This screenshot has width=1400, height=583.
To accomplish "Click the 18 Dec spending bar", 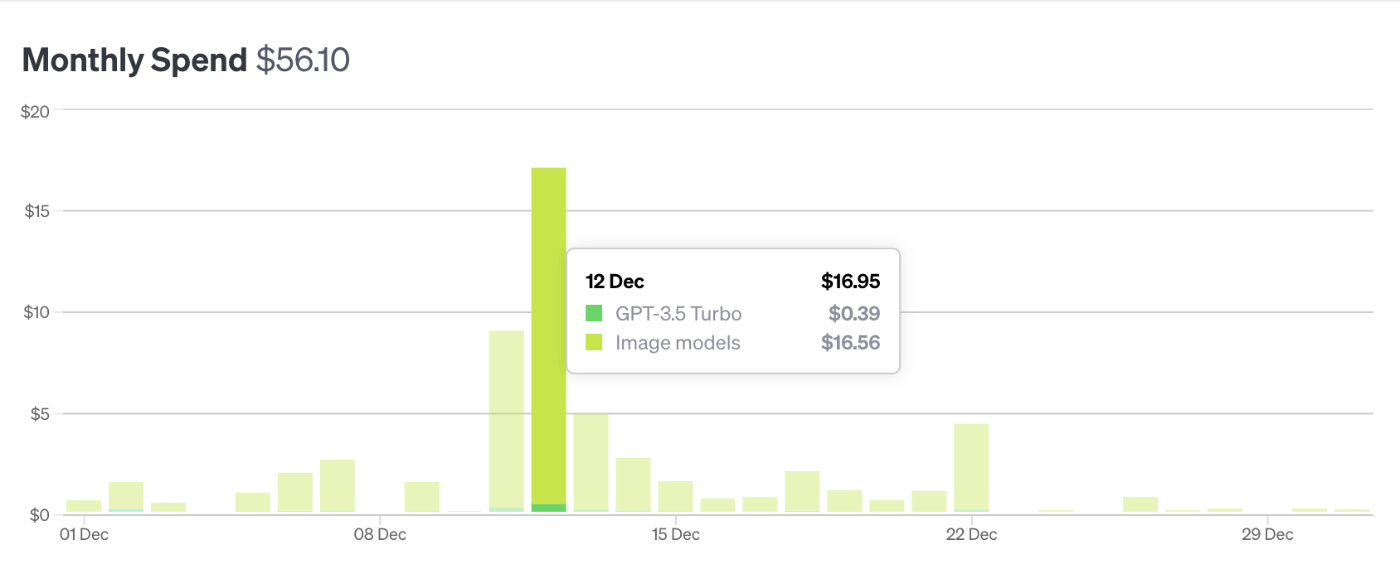I will point(802,492).
